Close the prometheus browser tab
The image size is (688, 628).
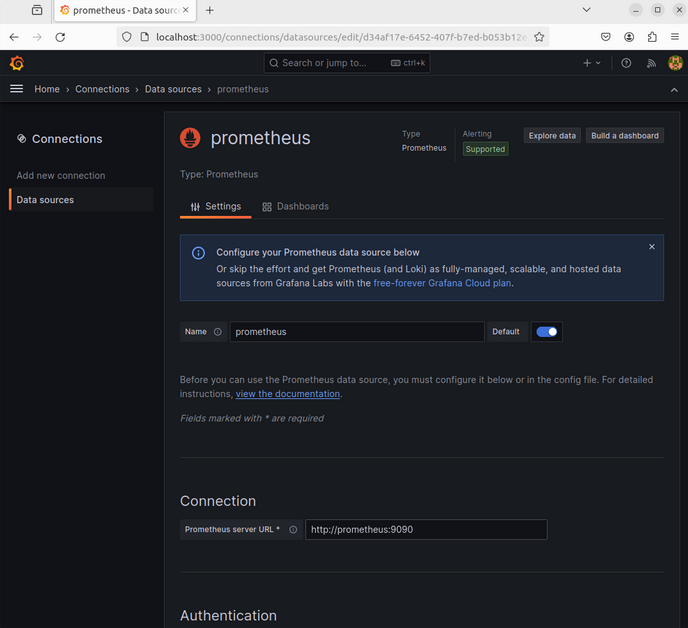pyautogui.click(x=186, y=10)
